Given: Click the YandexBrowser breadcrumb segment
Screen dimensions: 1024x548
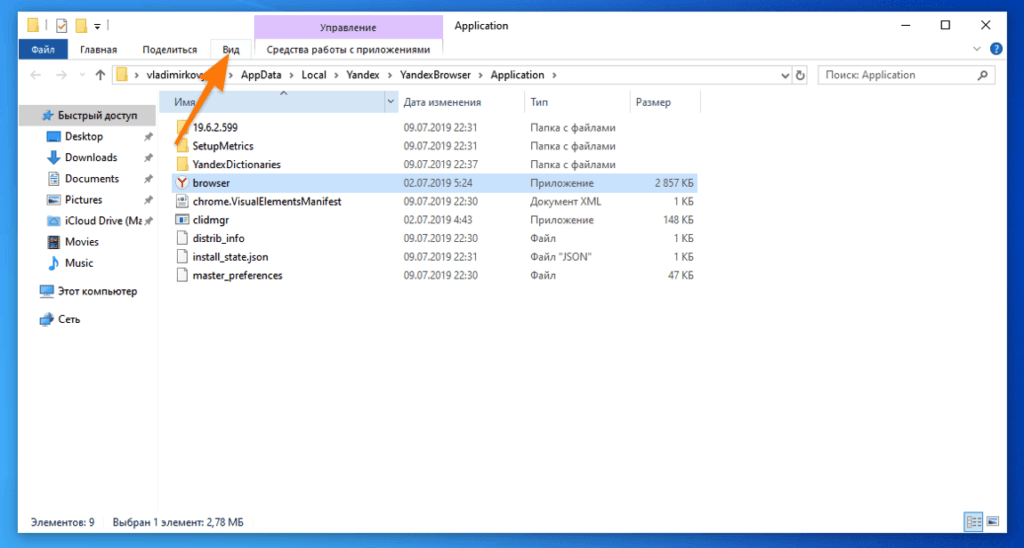Looking at the screenshot, I should pos(435,75).
